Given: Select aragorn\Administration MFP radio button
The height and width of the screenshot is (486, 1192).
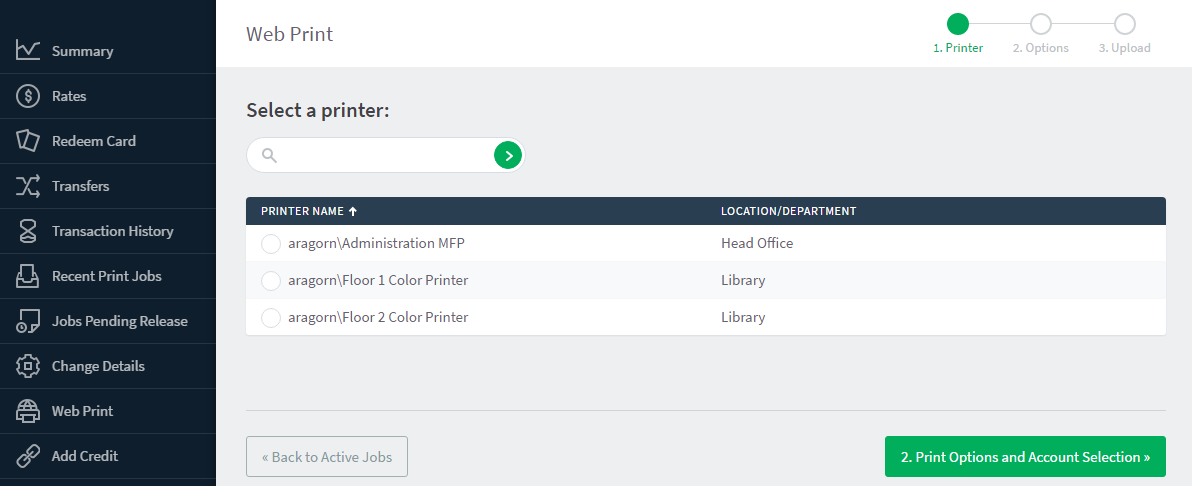Looking at the screenshot, I should 270,244.
